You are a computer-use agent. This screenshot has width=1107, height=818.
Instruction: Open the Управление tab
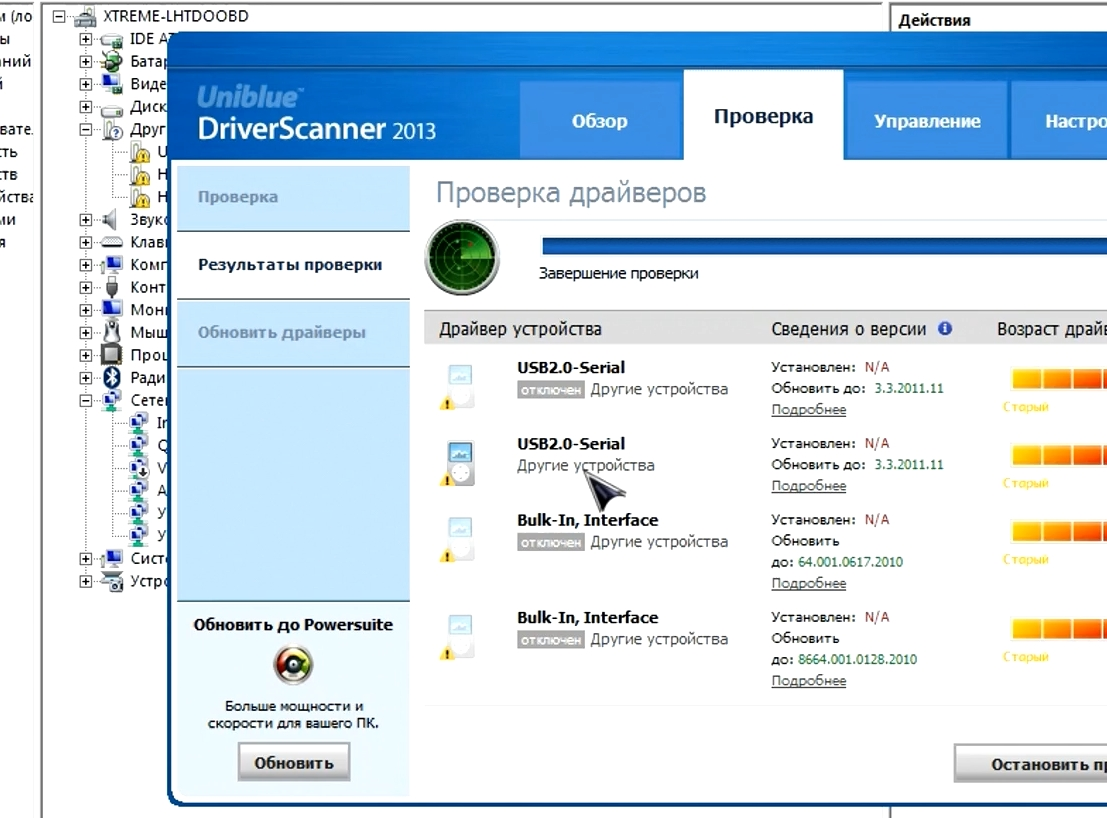(x=927, y=120)
